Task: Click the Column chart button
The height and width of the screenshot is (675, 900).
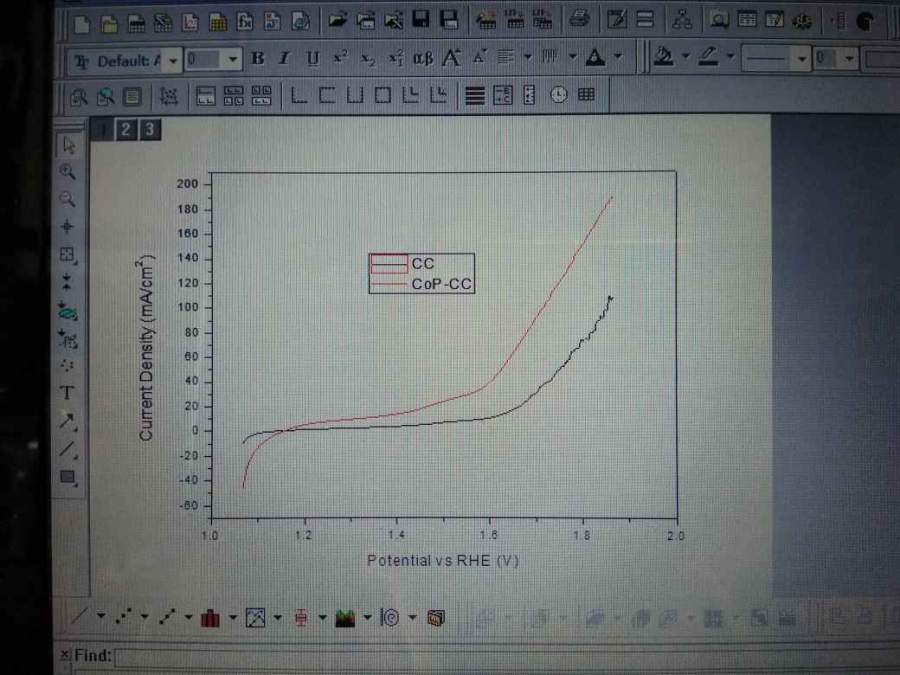Action: pyautogui.click(x=211, y=618)
